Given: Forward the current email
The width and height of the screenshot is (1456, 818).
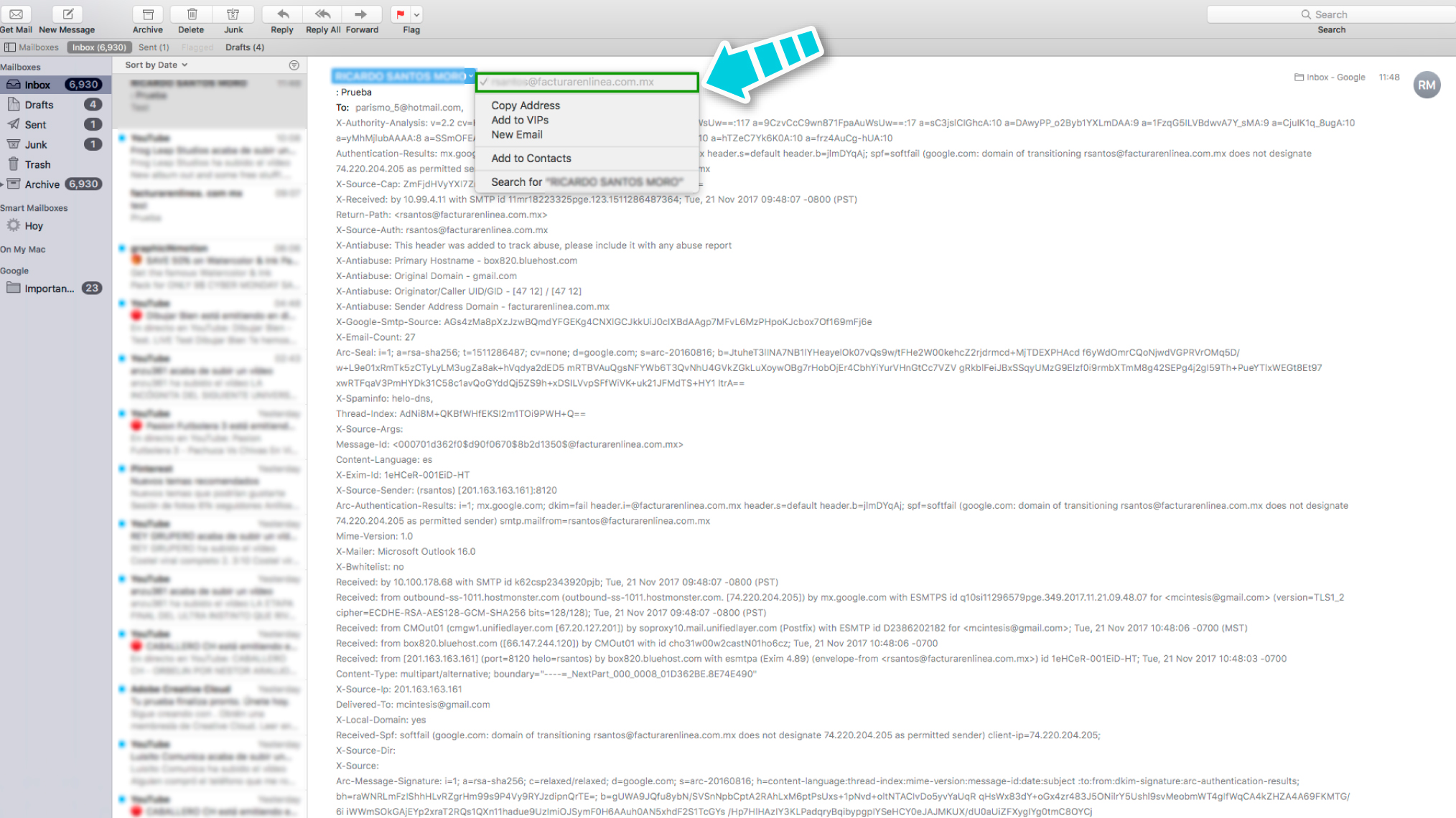Looking at the screenshot, I should click(362, 14).
